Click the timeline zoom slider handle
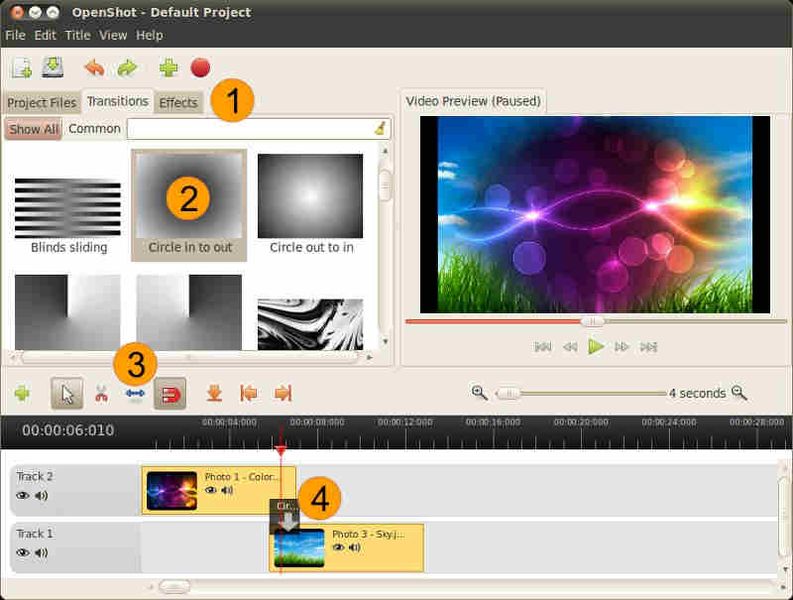This screenshot has width=793, height=600. click(x=508, y=393)
